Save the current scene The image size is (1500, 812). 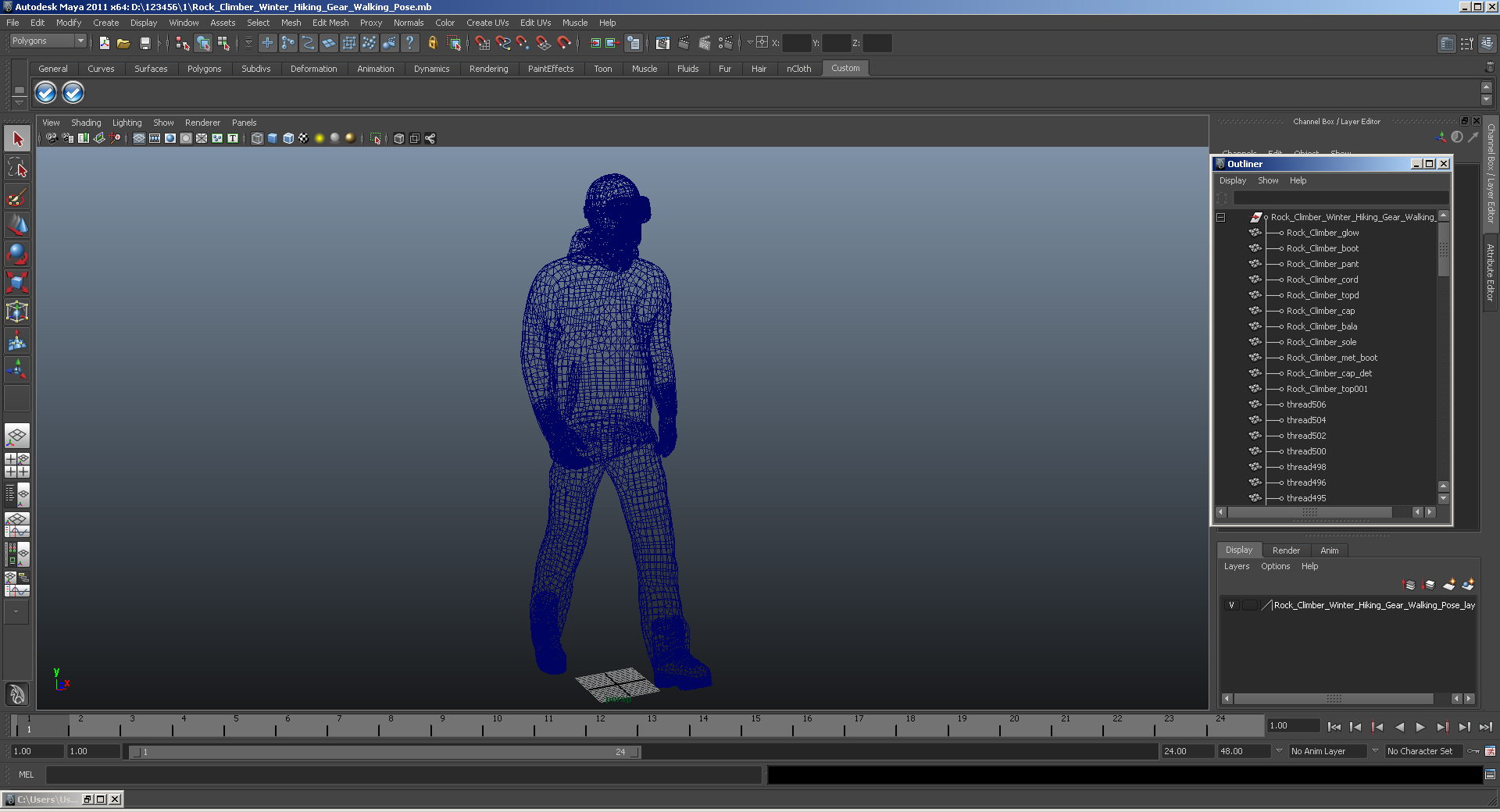click(x=145, y=43)
